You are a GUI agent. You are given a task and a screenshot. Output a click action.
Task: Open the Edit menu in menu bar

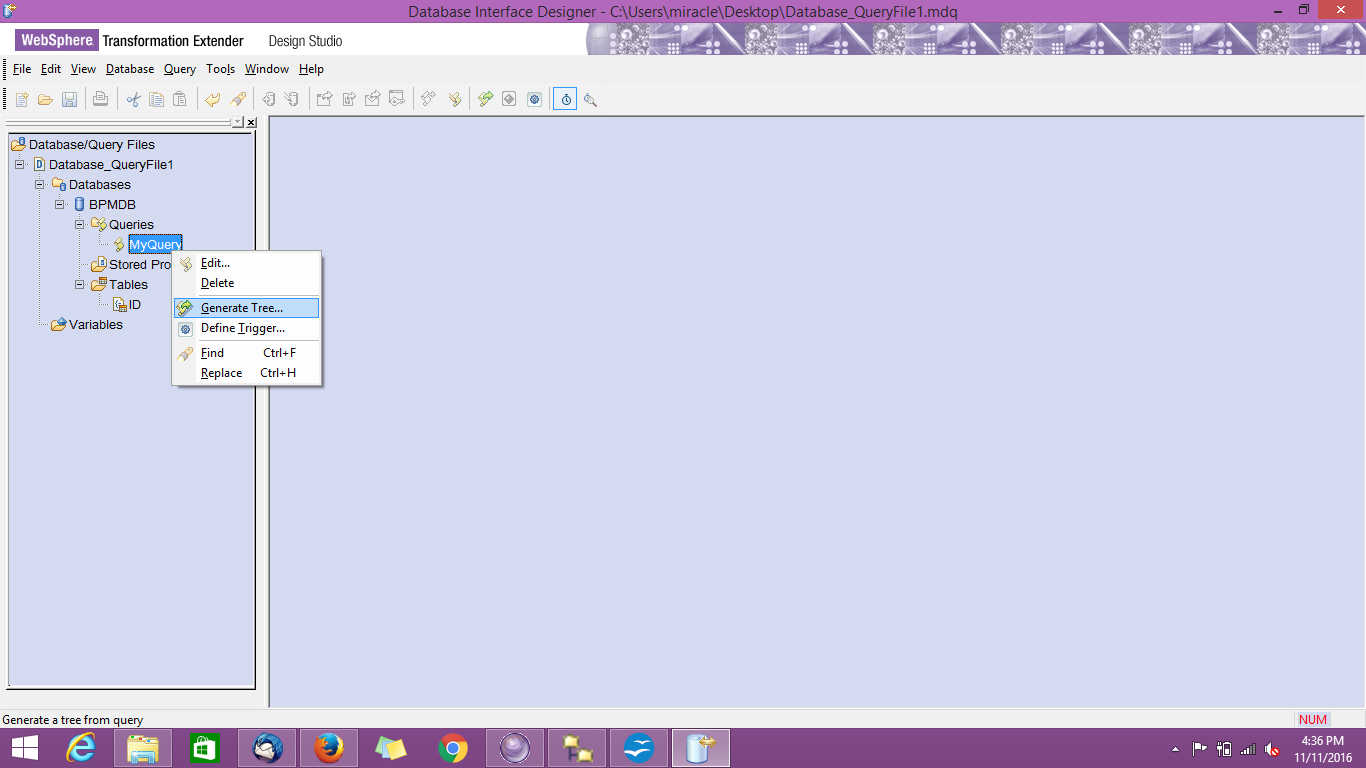point(51,69)
